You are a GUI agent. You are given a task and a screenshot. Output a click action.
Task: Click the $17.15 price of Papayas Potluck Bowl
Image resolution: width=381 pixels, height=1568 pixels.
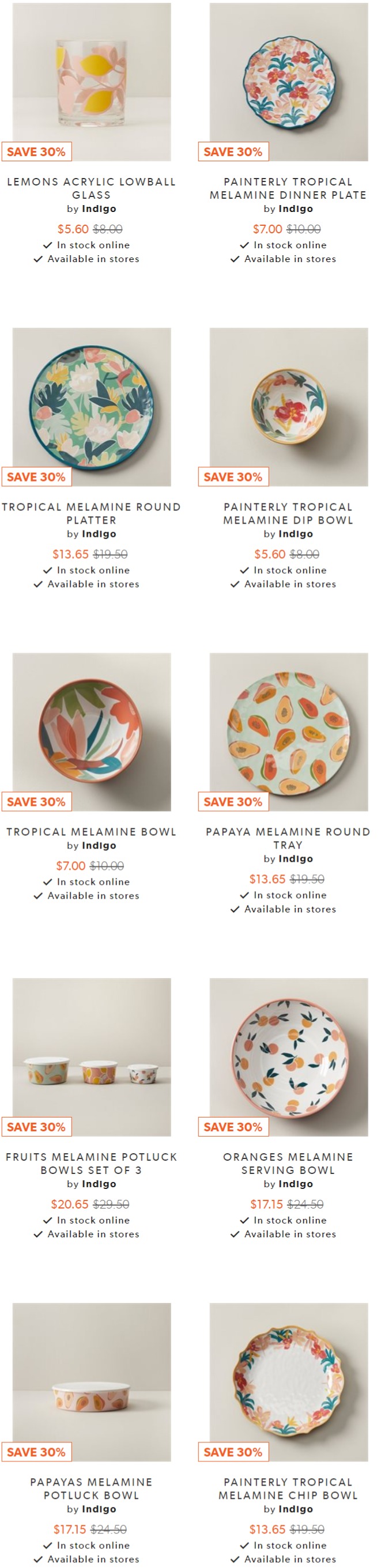coord(70,1529)
